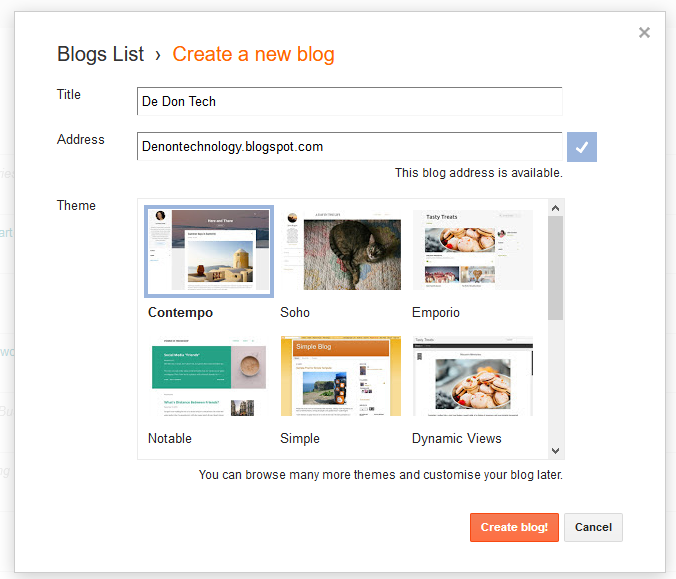Click the Title field label
676x579 pixels.
[69, 94]
